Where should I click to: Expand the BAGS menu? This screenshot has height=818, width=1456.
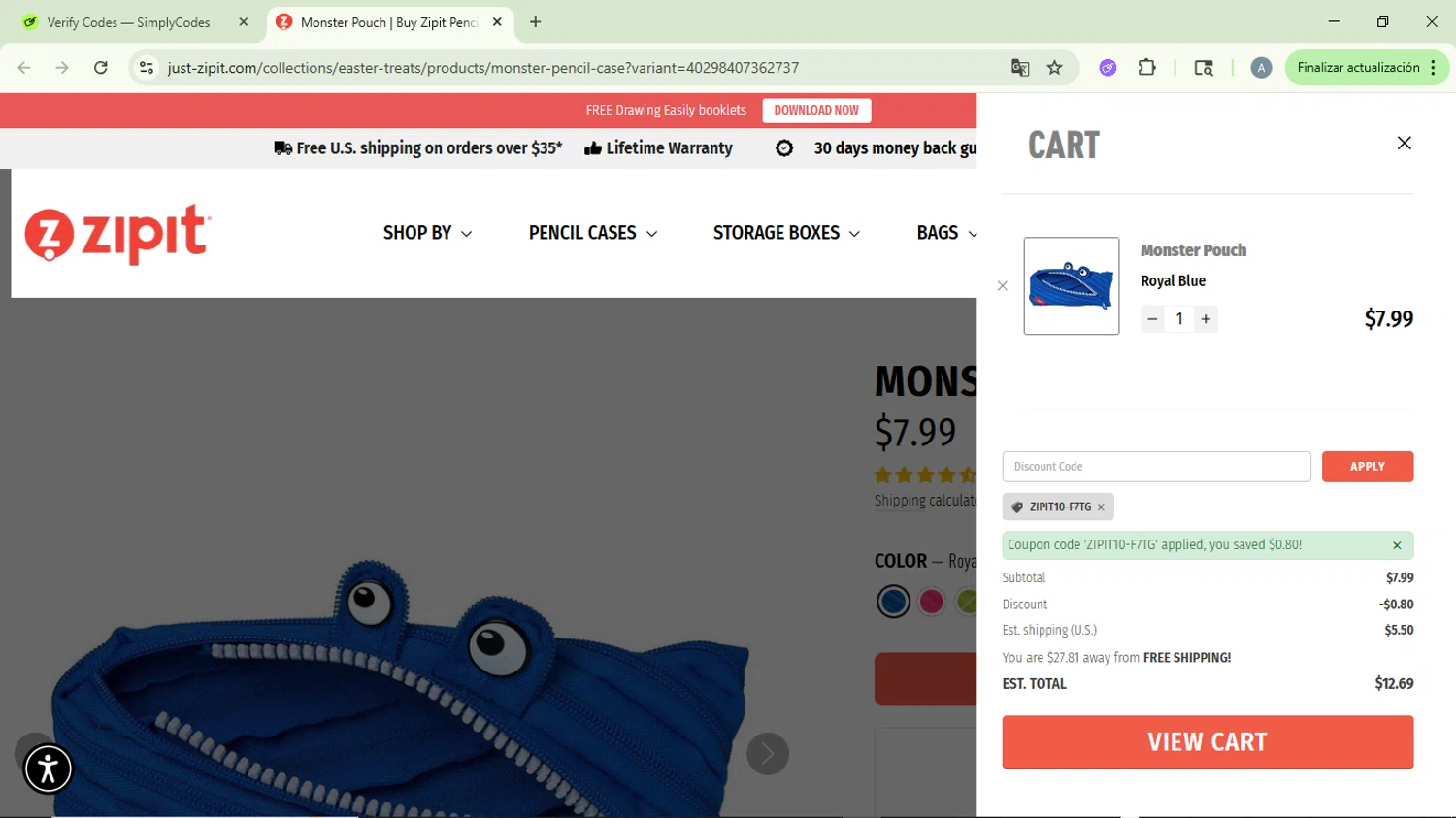tap(946, 233)
